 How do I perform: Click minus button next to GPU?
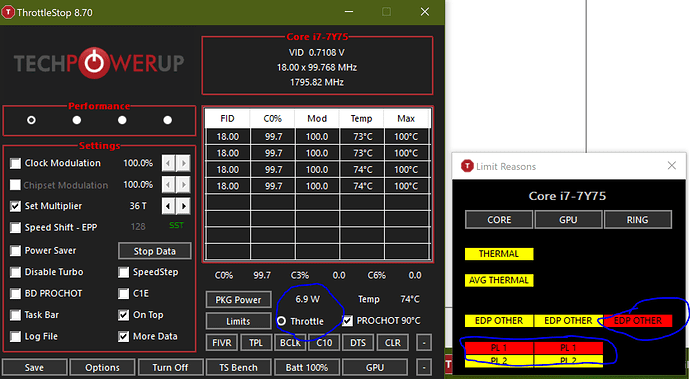[x=424, y=367]
